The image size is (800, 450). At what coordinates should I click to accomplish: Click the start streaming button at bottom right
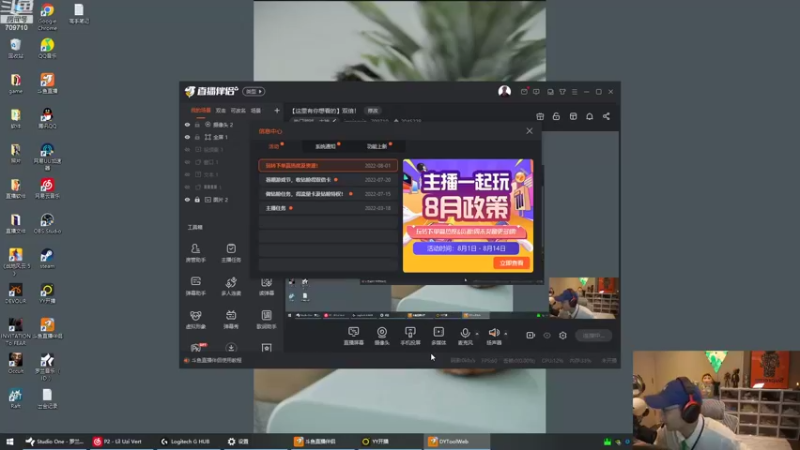(593, 335)
